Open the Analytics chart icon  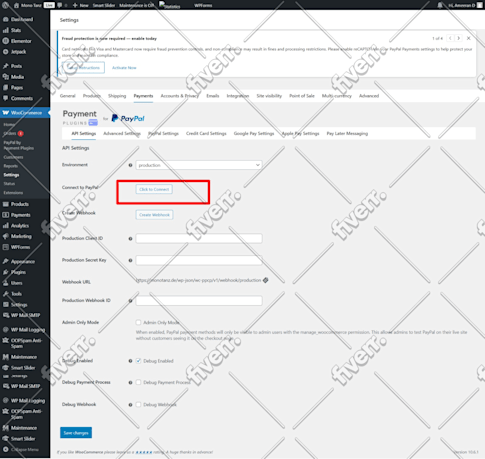tap(6, 226)
